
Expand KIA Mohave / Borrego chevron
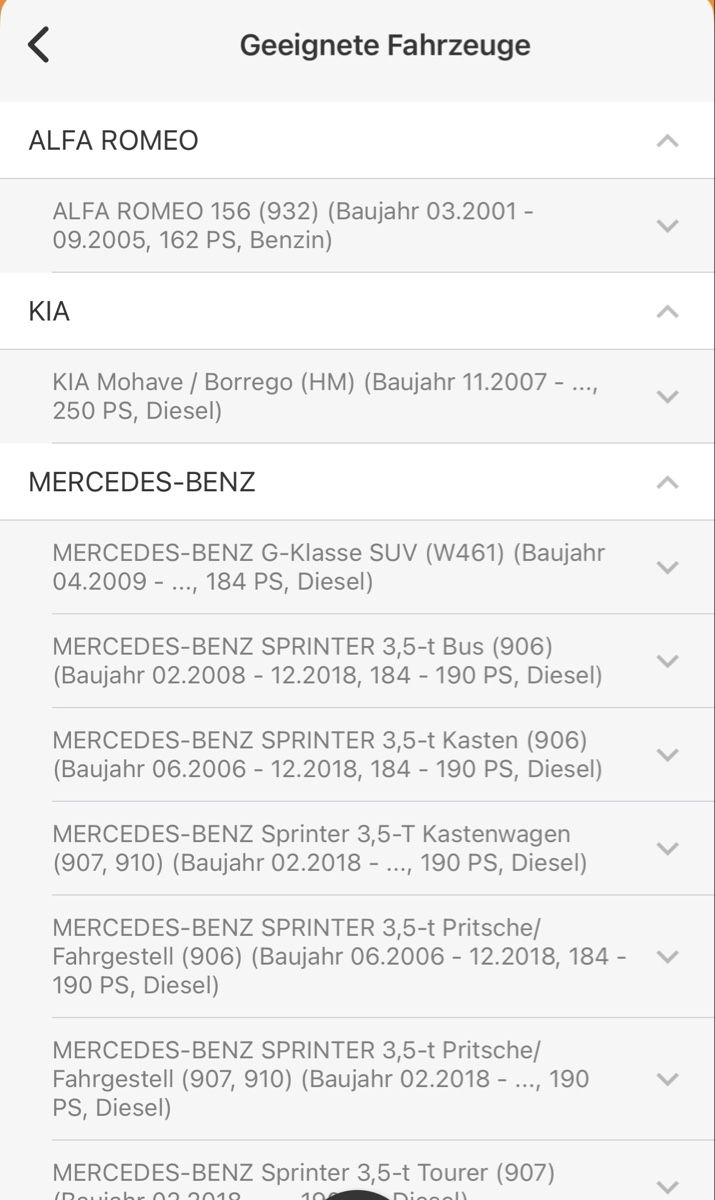pos(667,397)
